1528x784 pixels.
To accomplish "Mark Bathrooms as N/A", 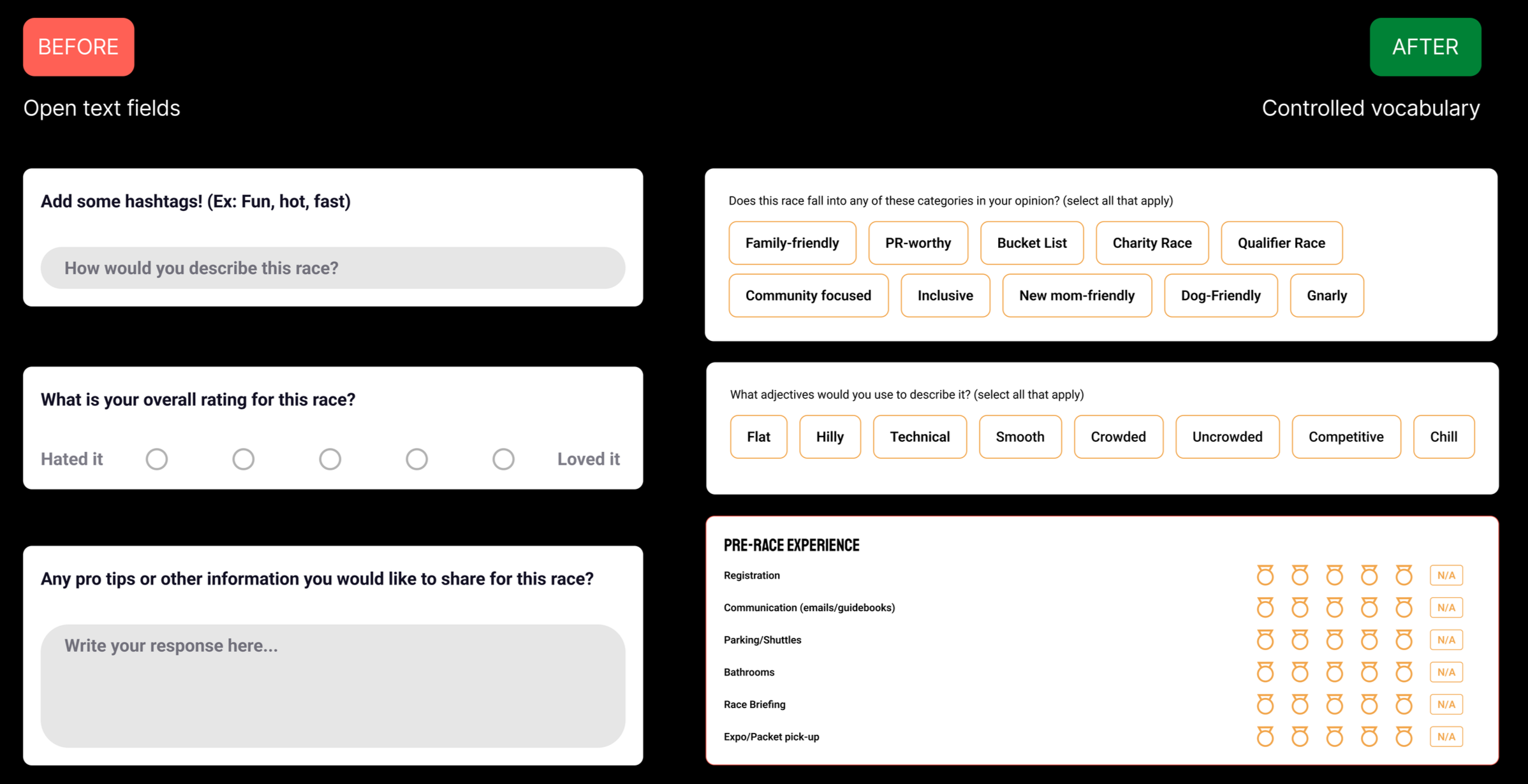I will 1446,672.
